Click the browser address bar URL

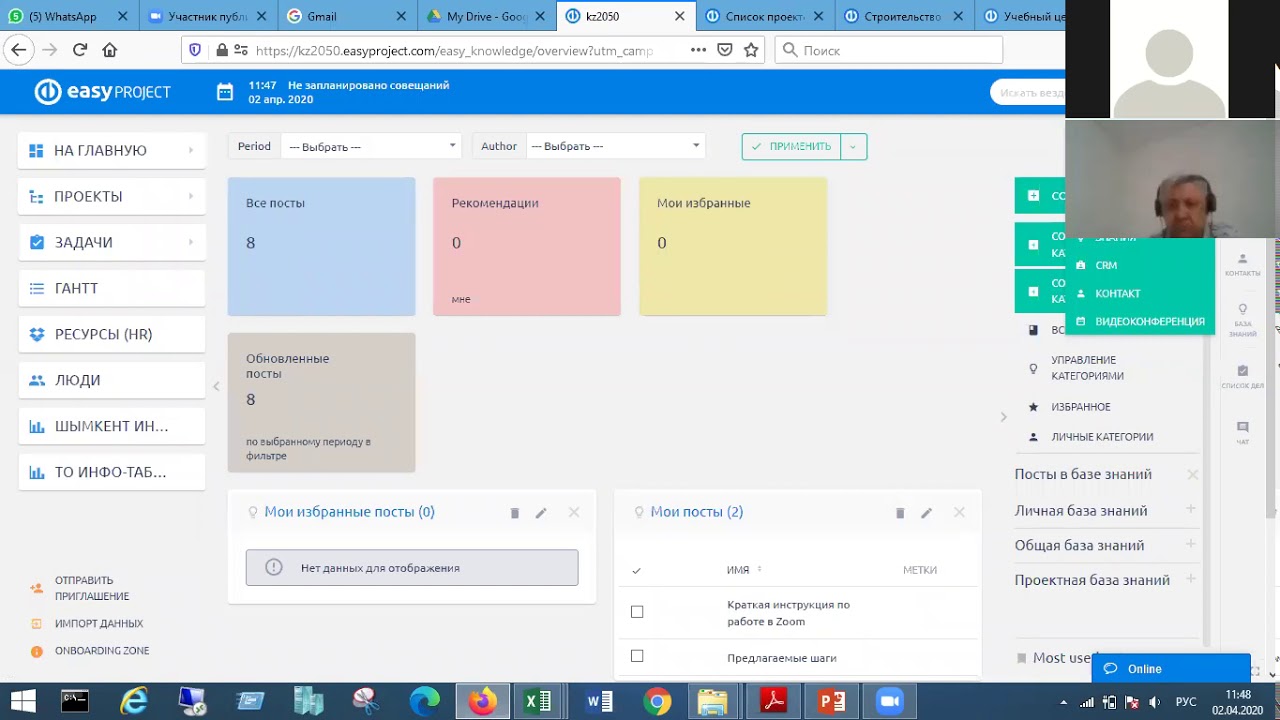pyautogui.click(x=454, y=50)
